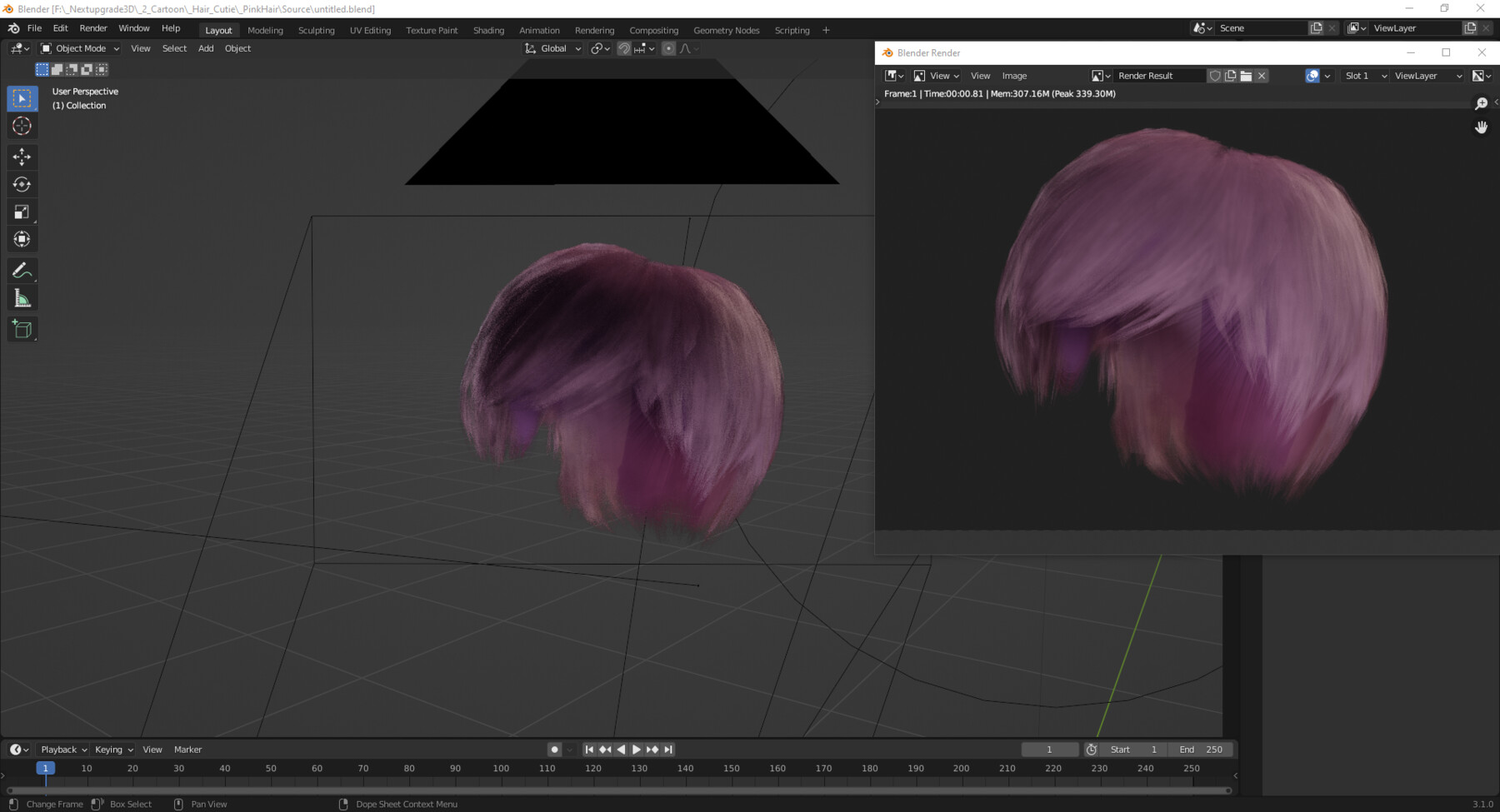This screenshot has height=812, width=1500.
Task: Select the Annotate pencil tool
Action: coord(22,271)
